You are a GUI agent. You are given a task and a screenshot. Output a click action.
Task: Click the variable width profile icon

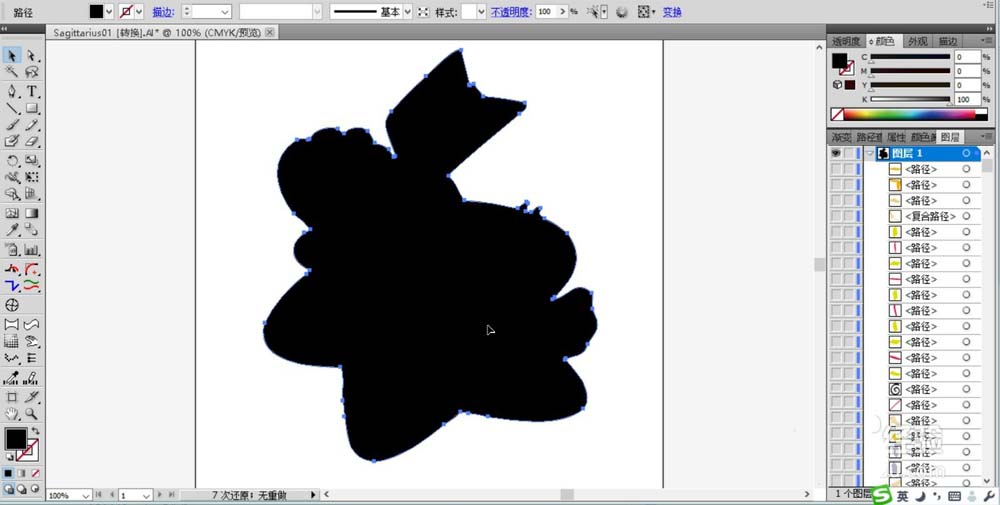[423, 11]
